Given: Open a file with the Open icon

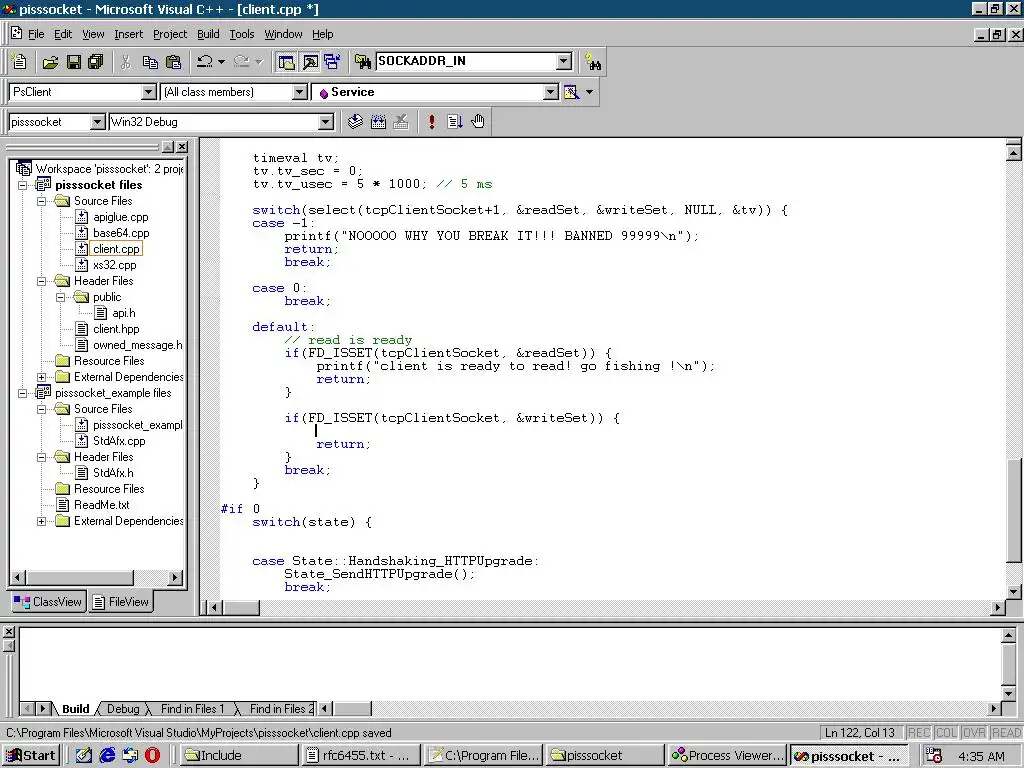Looking at the screenshot, I should pyautogui.click(x=50, y=62).
